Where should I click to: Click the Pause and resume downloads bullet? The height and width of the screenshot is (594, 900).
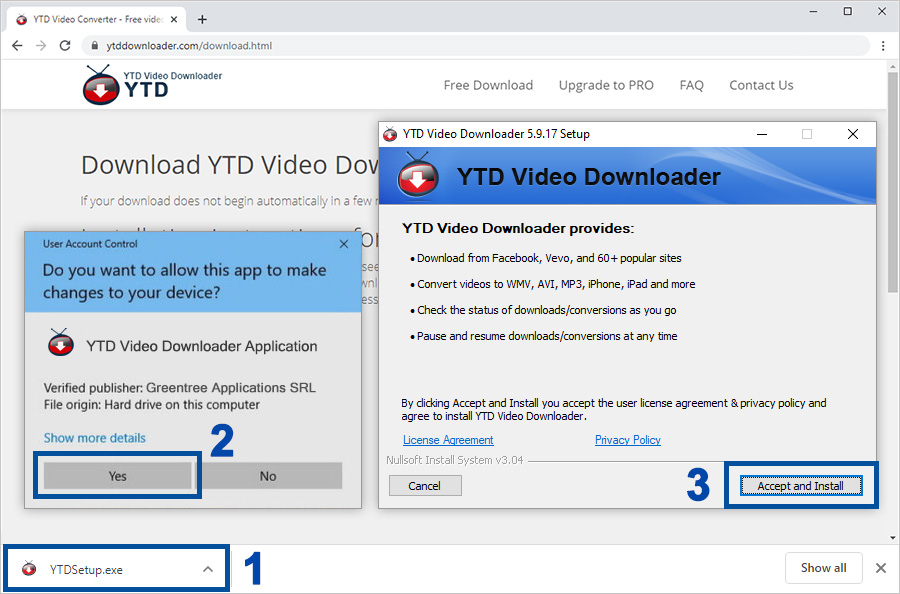point(544,336)
